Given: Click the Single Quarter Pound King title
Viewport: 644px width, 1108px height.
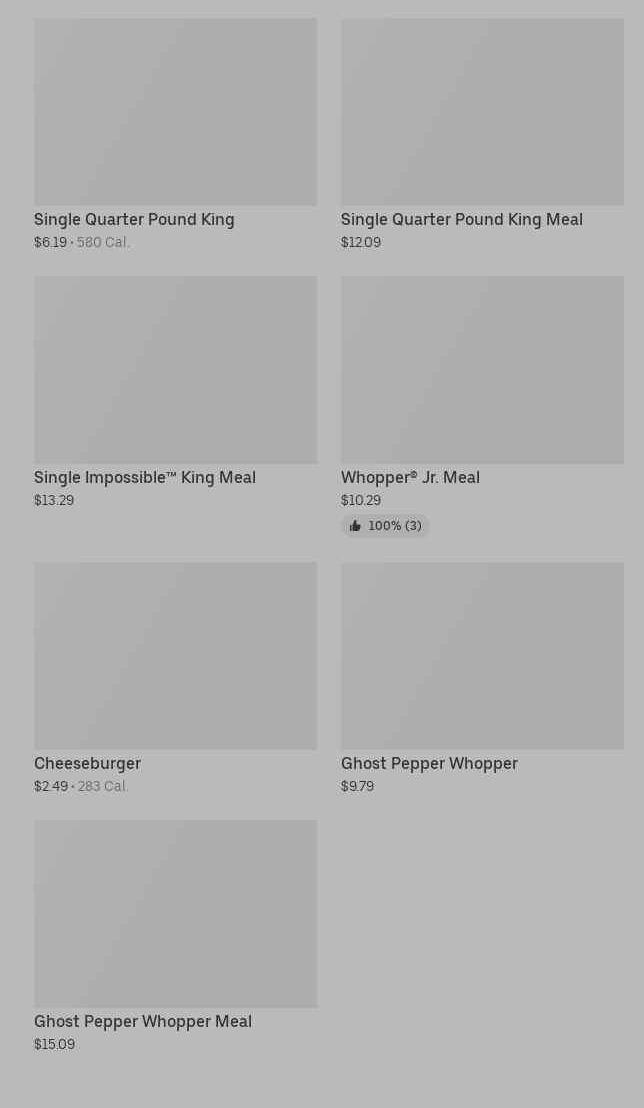Looking at the screenshot, I should (x=134, y=220).
